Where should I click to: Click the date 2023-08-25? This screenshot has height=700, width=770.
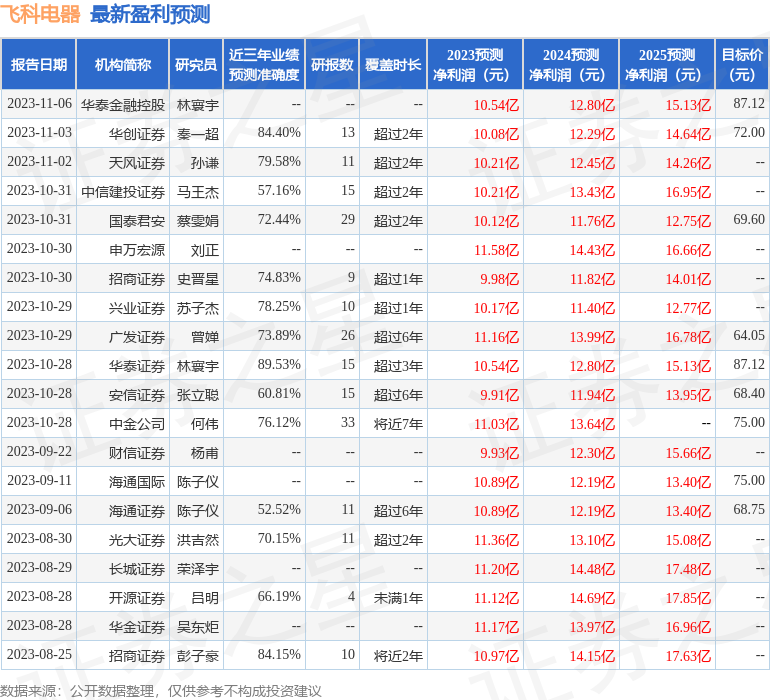click(x=39, y=654)
